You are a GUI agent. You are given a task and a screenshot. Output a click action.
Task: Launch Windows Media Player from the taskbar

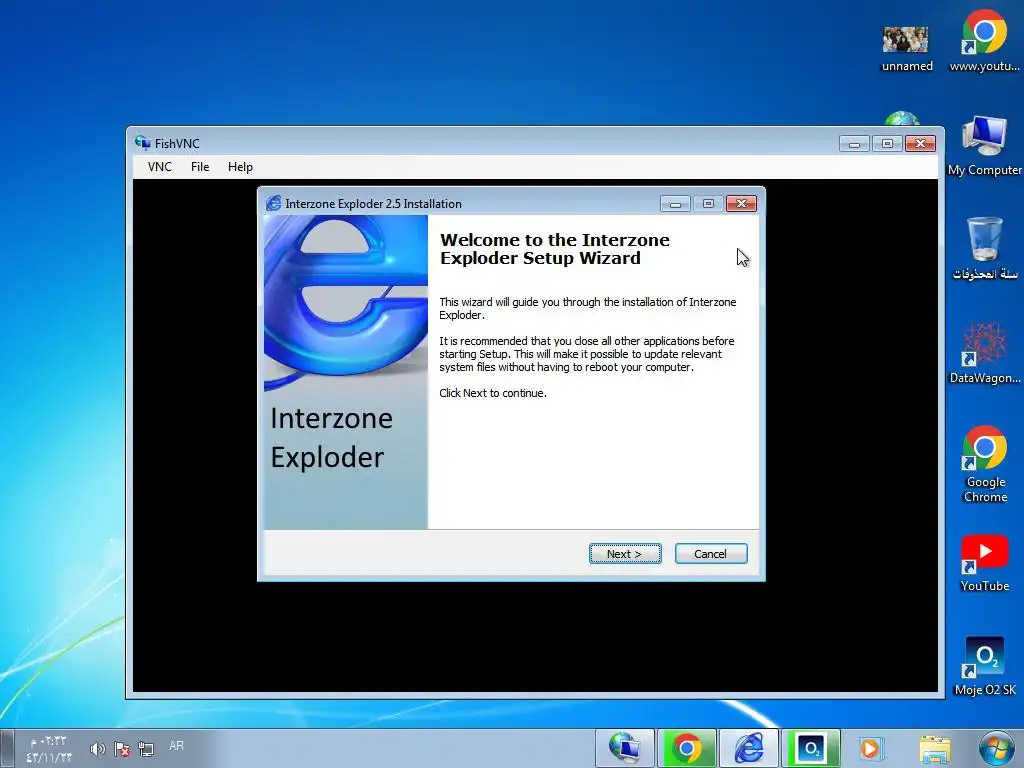(x=871, y=748)
